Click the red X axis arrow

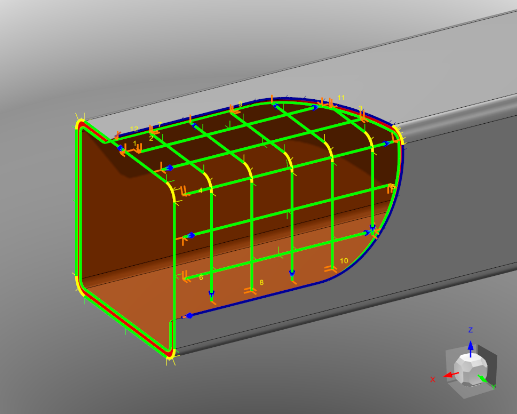451,375
